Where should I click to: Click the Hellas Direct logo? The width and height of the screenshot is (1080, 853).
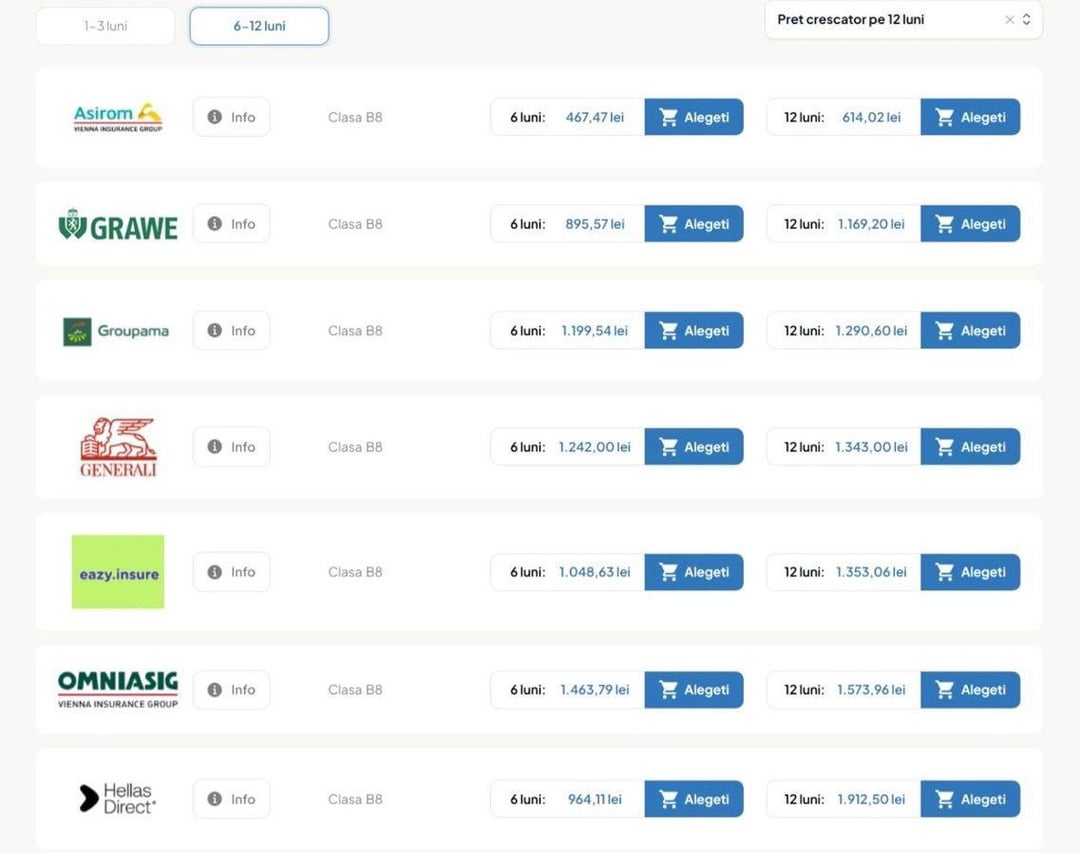tap(118, 799)
